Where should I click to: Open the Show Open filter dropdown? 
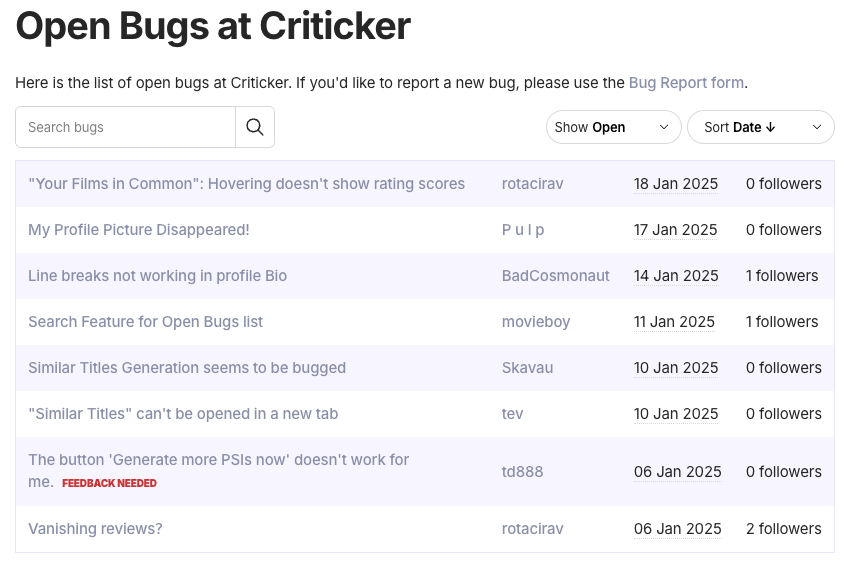[614, 127]
